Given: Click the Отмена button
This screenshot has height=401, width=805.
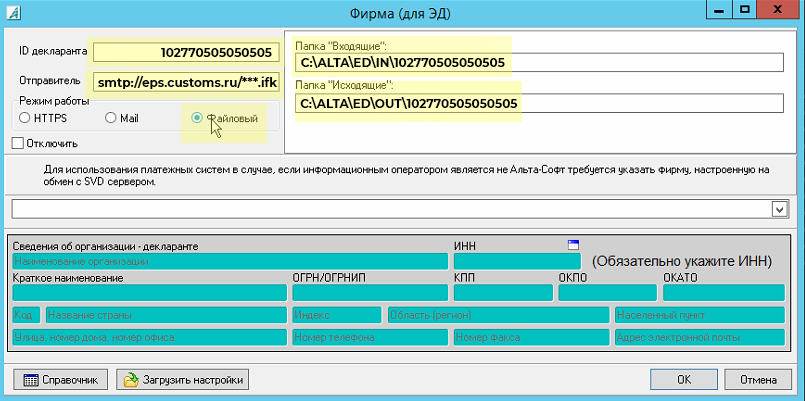Looking at the screenshot, I should point(758,380).
